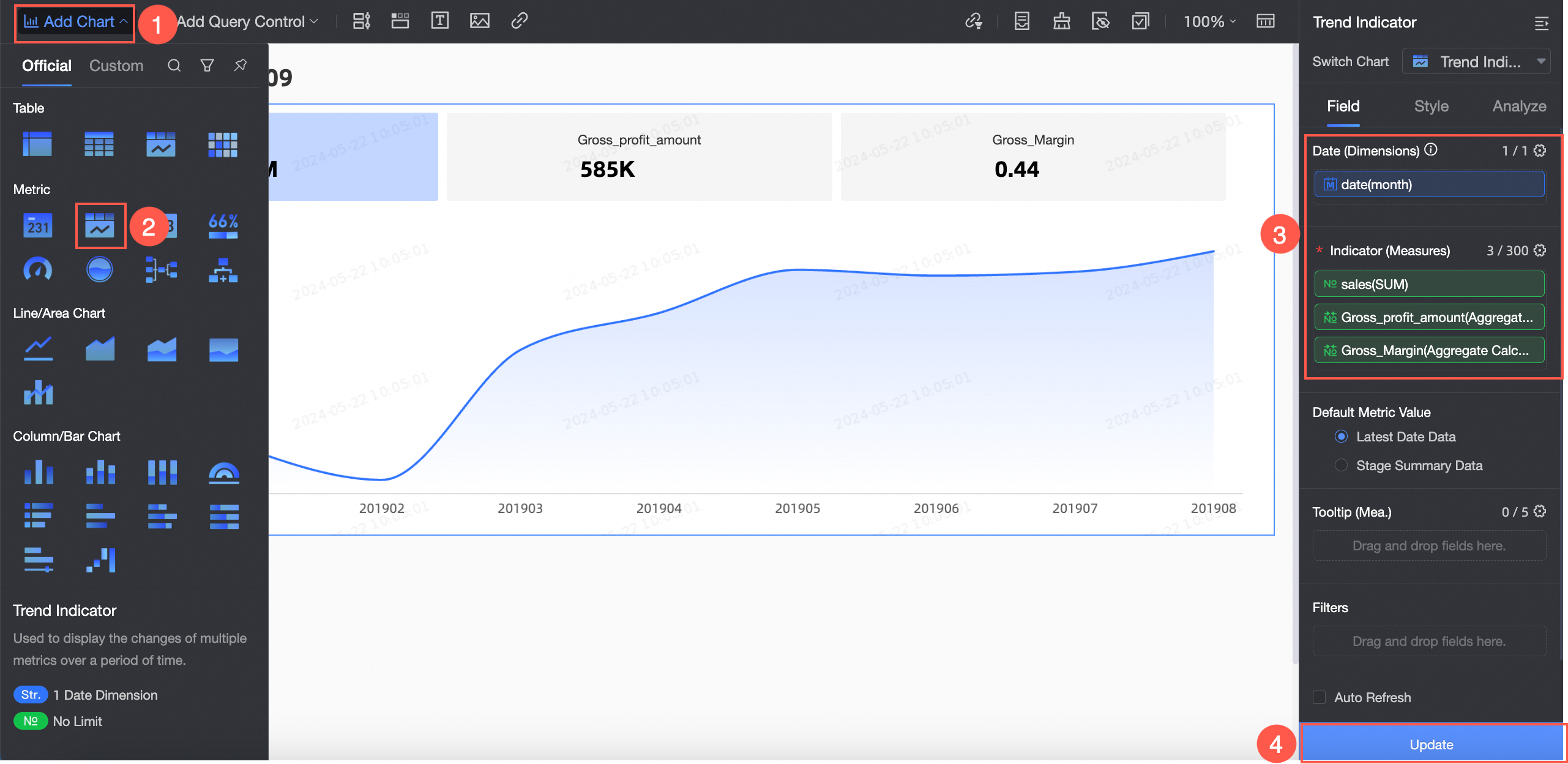Select Stage Summary Data radio option
Viewport: 1568px width, 764px height.
1341,465
